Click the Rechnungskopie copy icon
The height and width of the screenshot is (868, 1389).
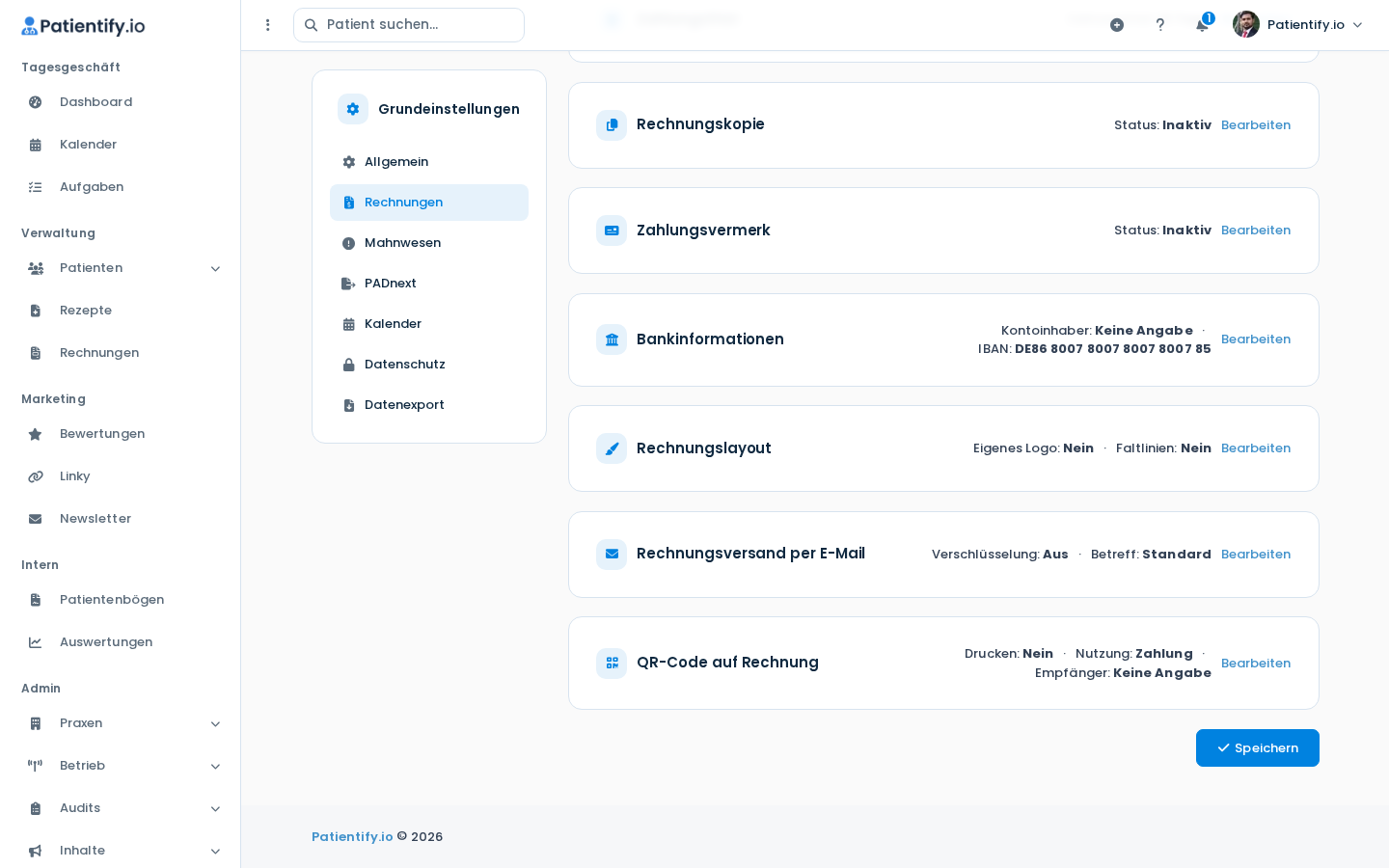tap(612, 125)
